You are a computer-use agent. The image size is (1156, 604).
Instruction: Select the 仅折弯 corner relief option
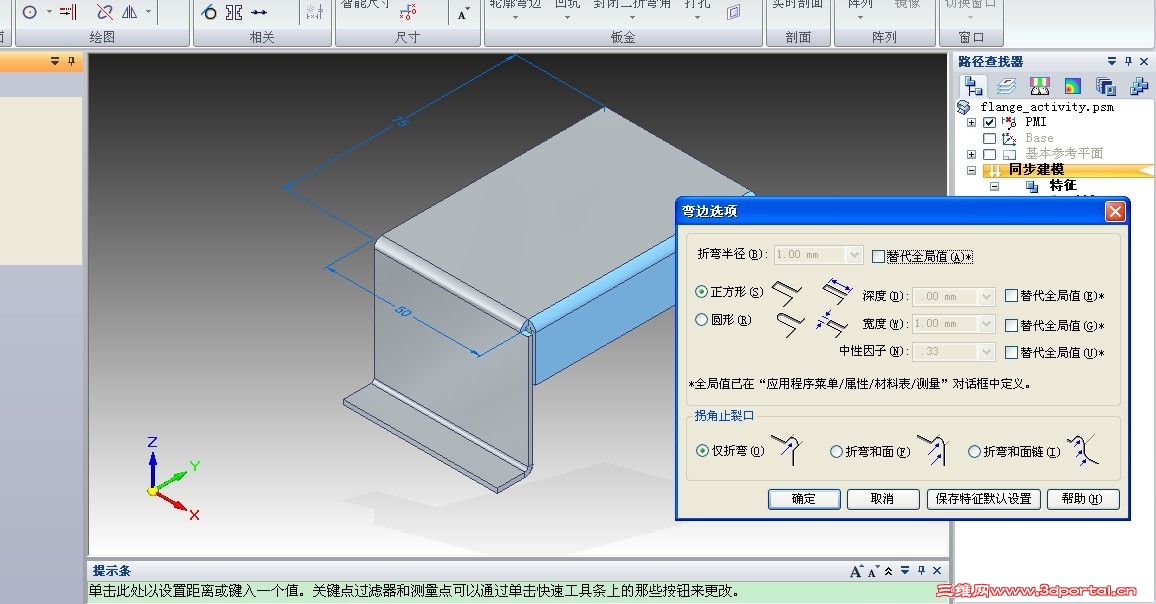[x=702, y=450]
